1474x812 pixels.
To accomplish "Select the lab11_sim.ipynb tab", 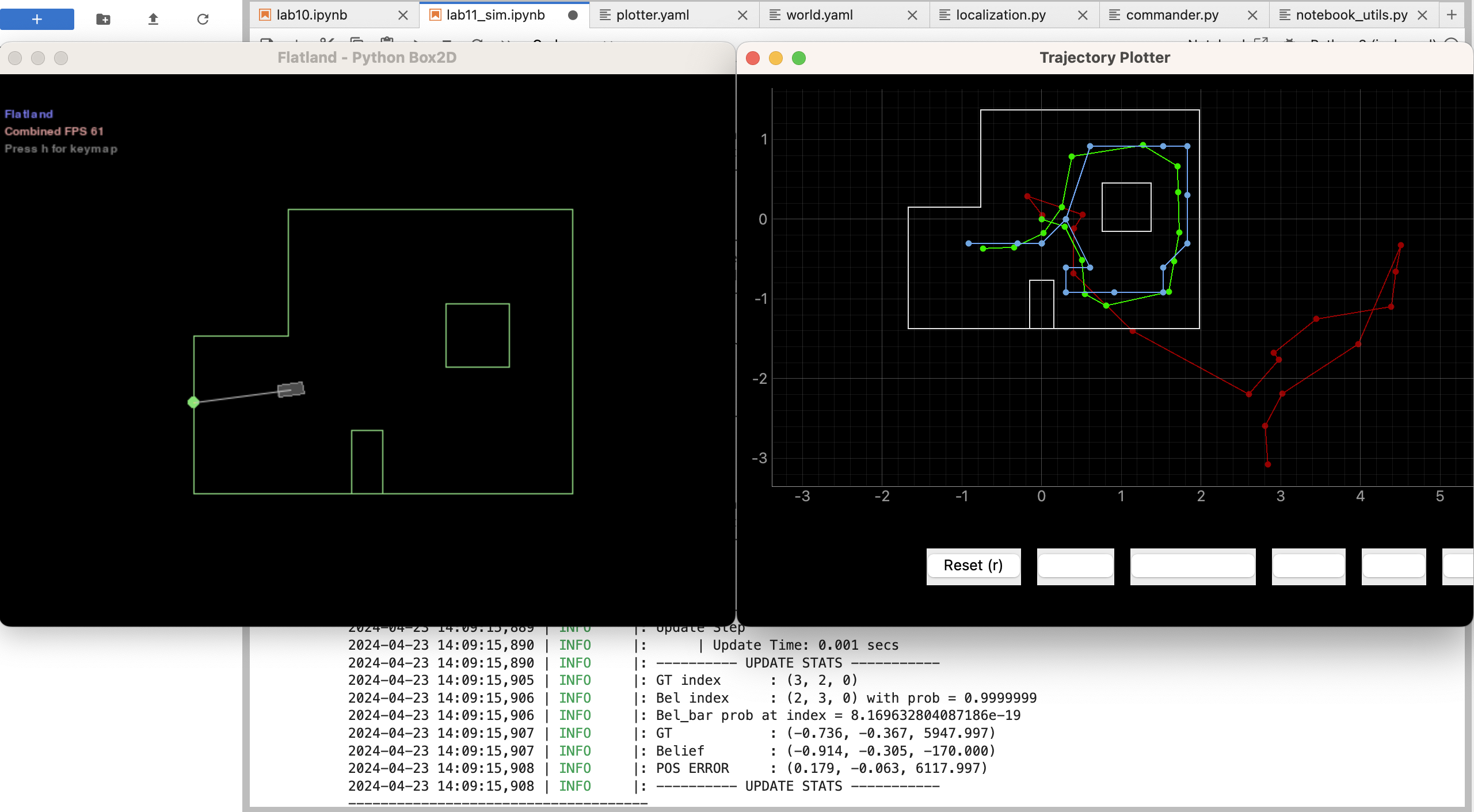I will pyautogui.click(x=496, y=15).
